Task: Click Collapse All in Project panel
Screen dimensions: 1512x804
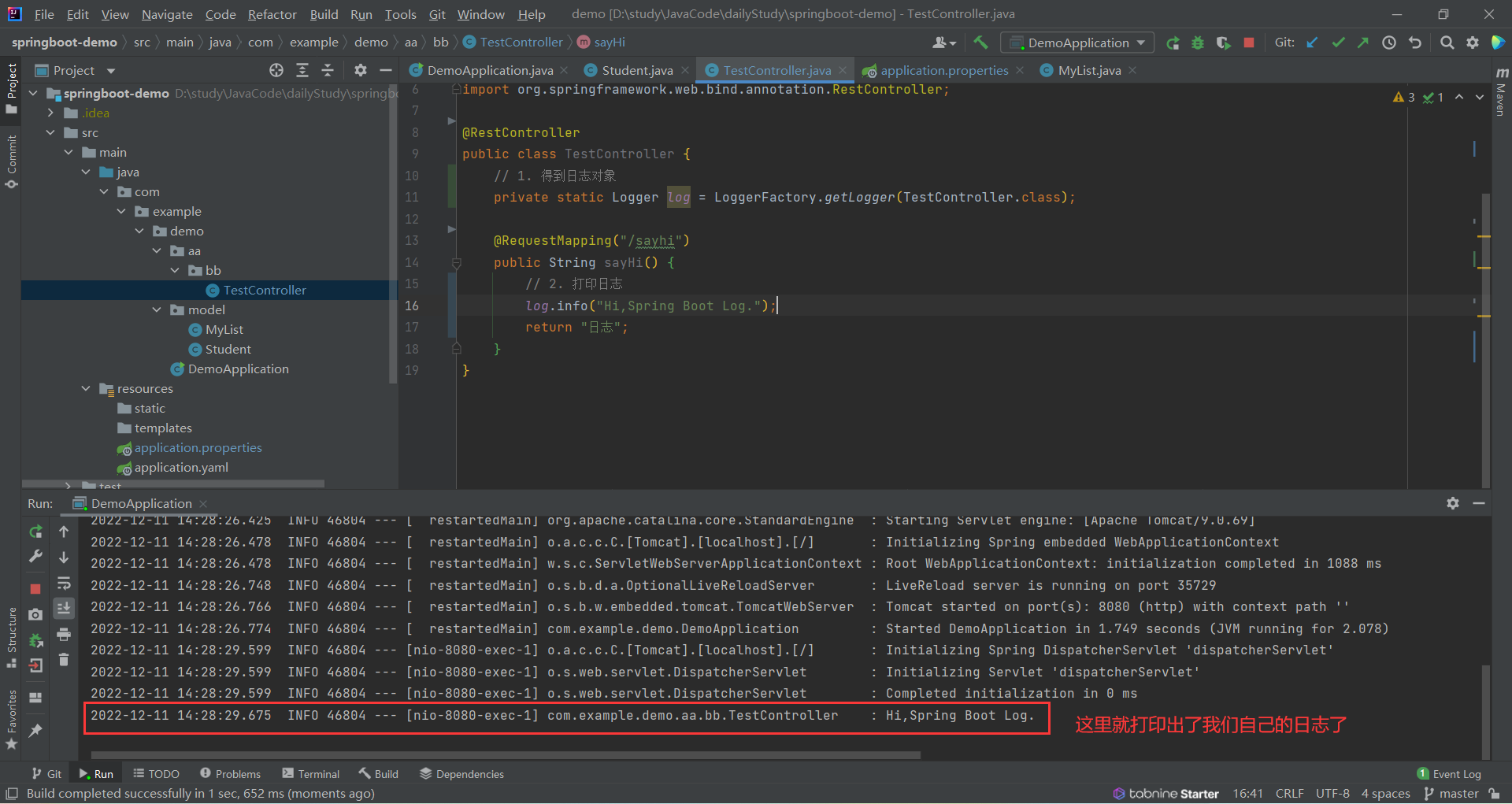Action: pos(328,70)
